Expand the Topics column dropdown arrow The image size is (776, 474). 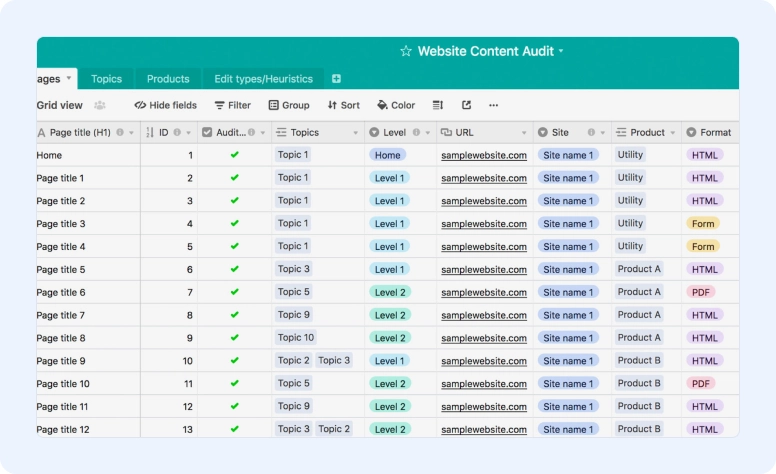[x=355, y=133]
